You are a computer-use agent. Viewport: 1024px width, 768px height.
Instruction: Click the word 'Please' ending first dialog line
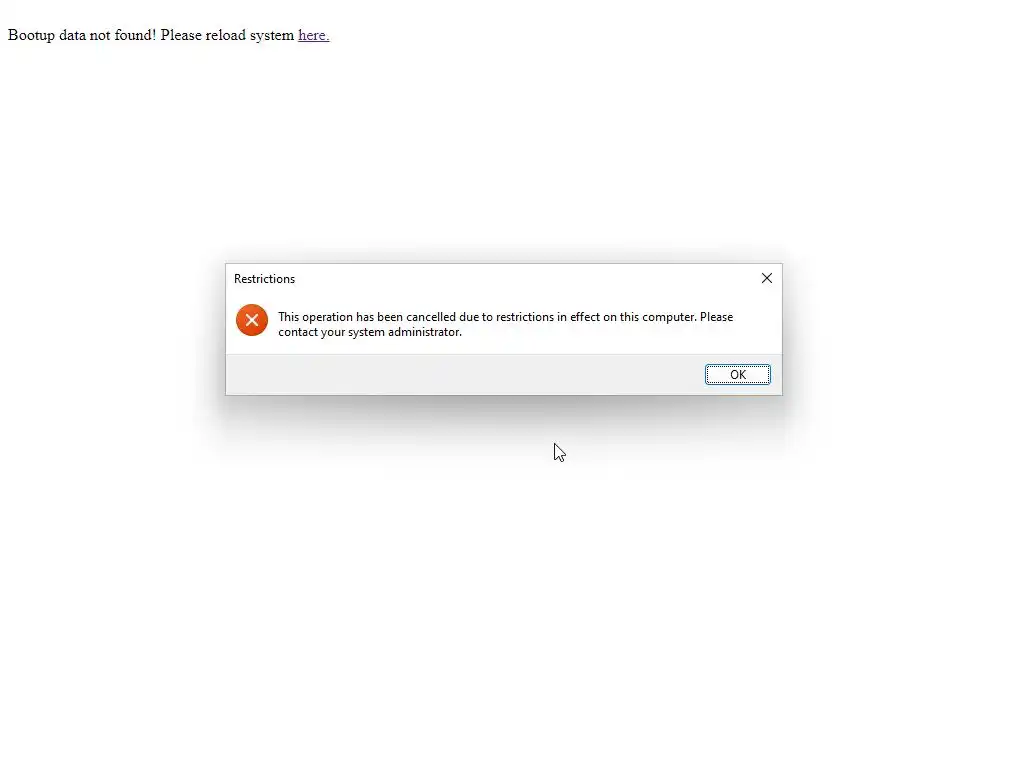(716, 317)
